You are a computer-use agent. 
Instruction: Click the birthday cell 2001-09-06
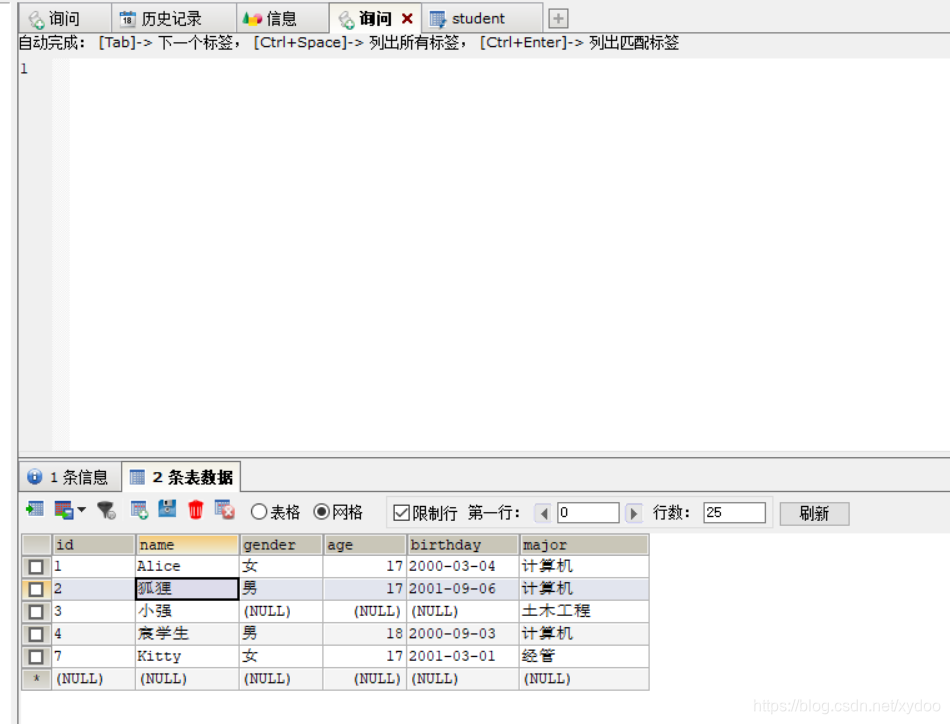tap(463, 589)
